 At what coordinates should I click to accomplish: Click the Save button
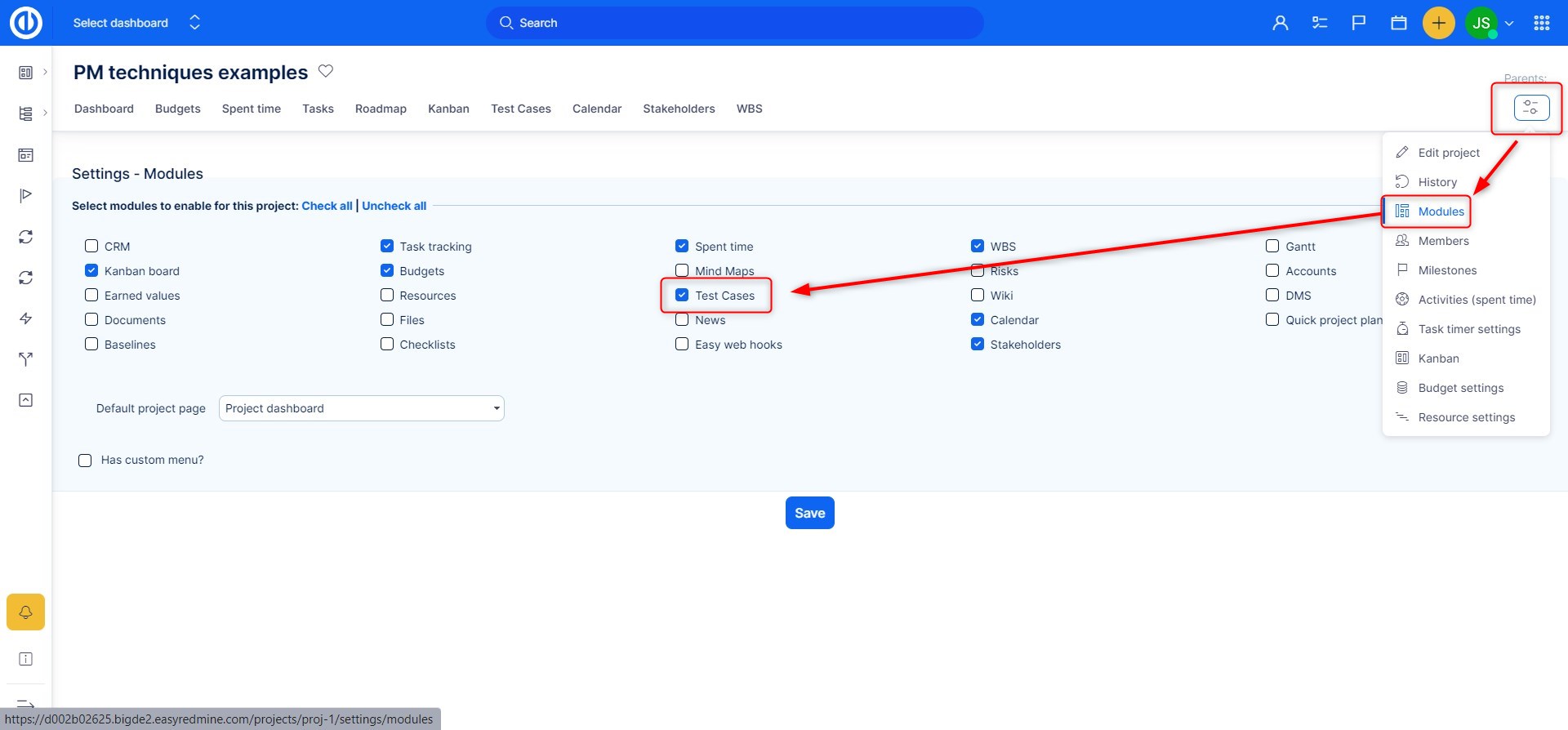[x=809, y=513]
